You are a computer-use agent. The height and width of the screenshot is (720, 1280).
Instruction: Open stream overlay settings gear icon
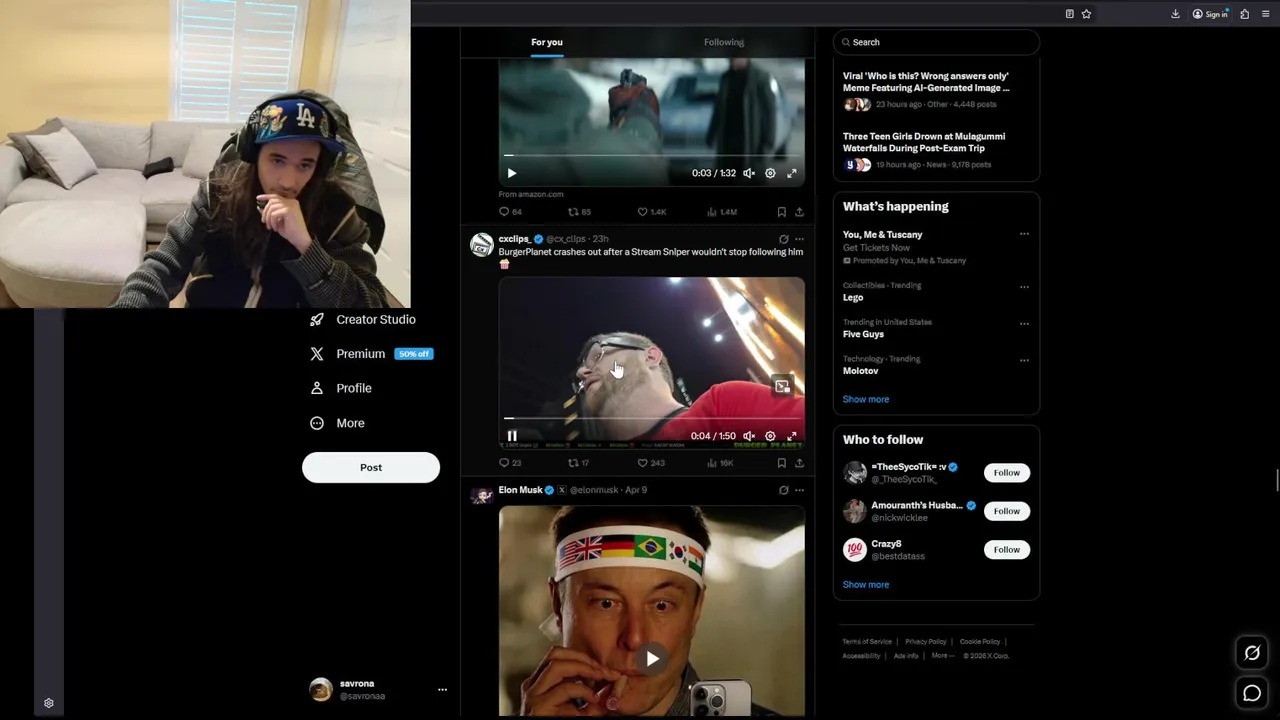(49, 703)
